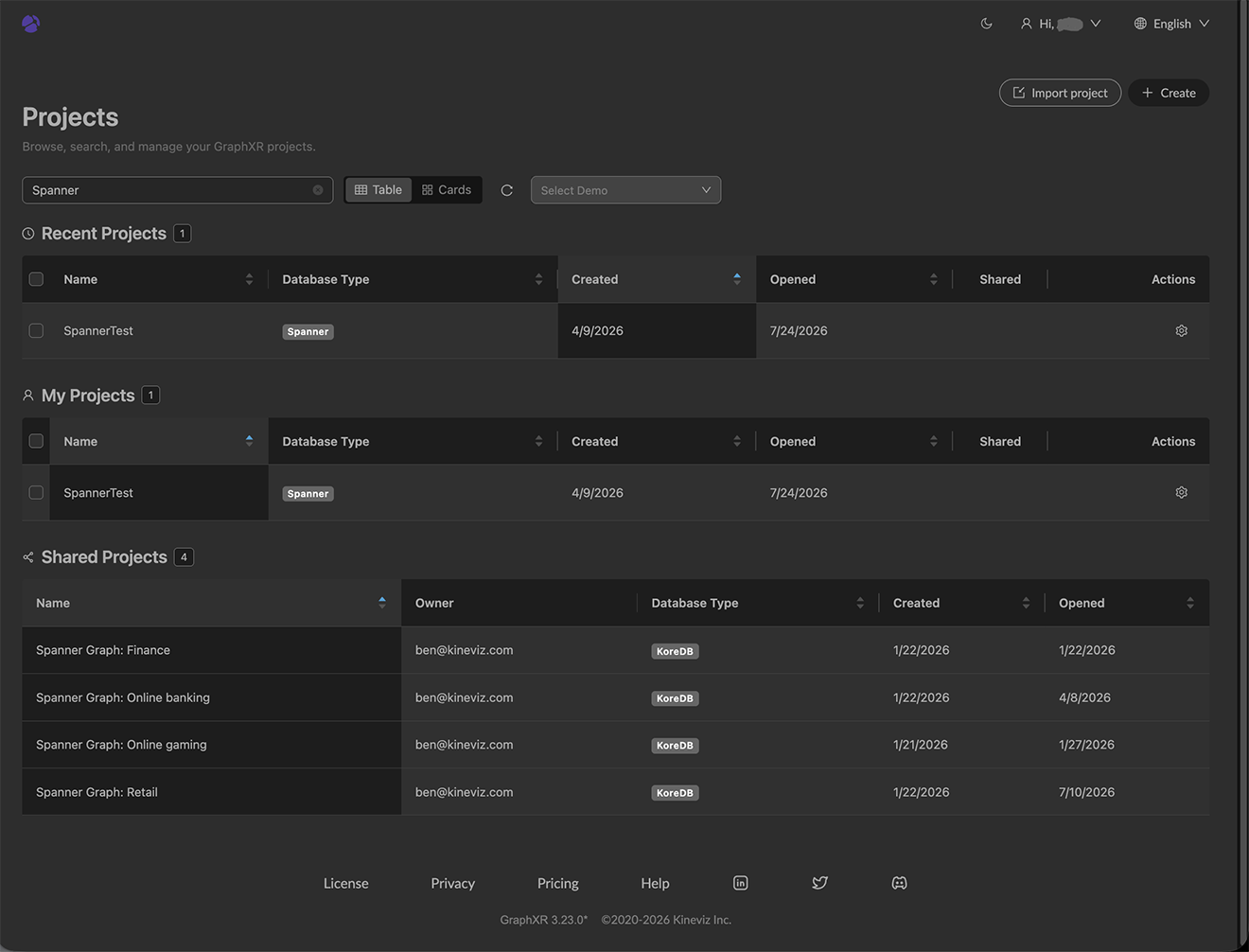The height and width of the screenshot is (952, 1249).
Task: Open the Select Demo dropdown
Action: tap(625, 190)
